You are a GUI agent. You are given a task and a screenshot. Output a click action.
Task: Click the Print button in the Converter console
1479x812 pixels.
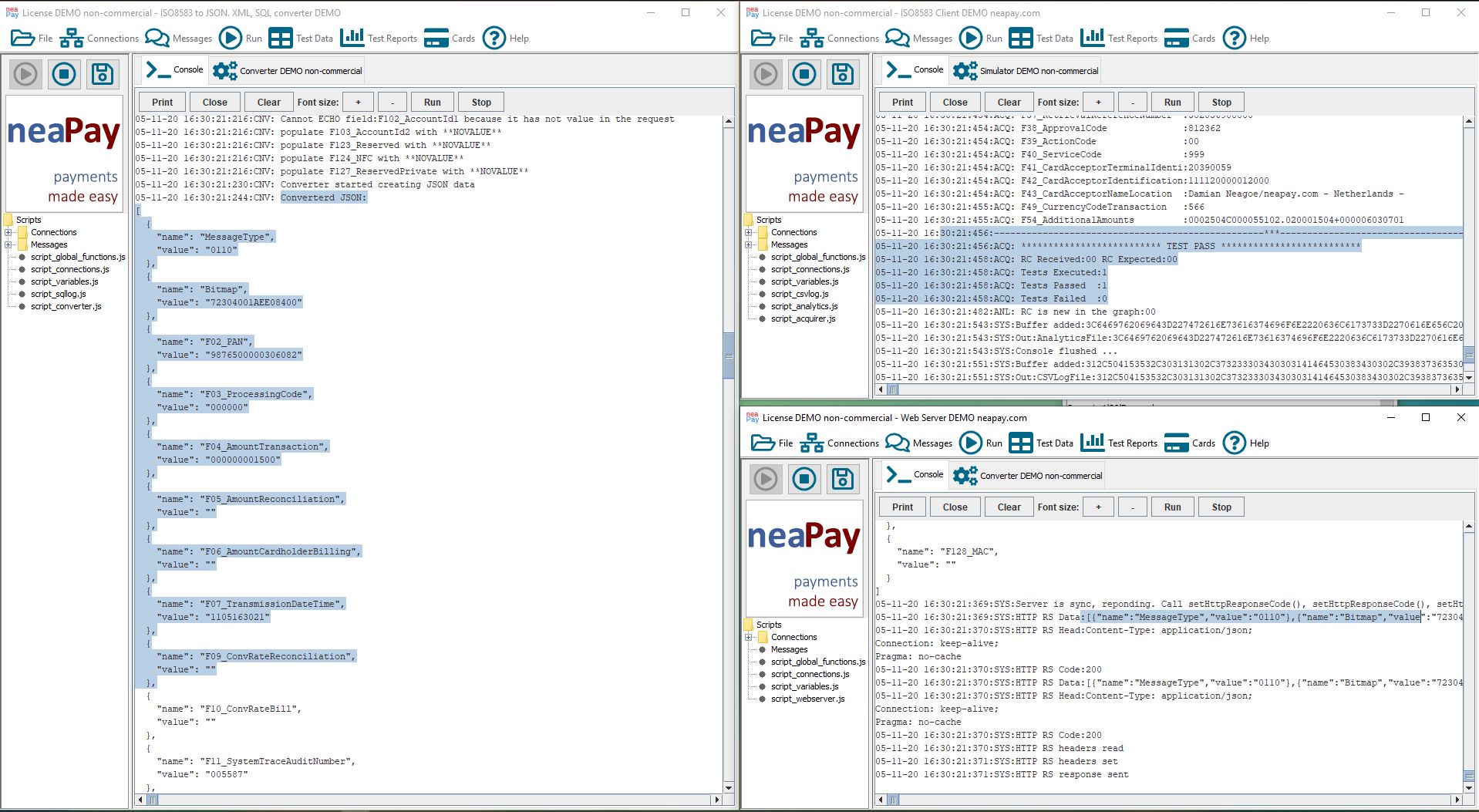click(x=162, y=102)
